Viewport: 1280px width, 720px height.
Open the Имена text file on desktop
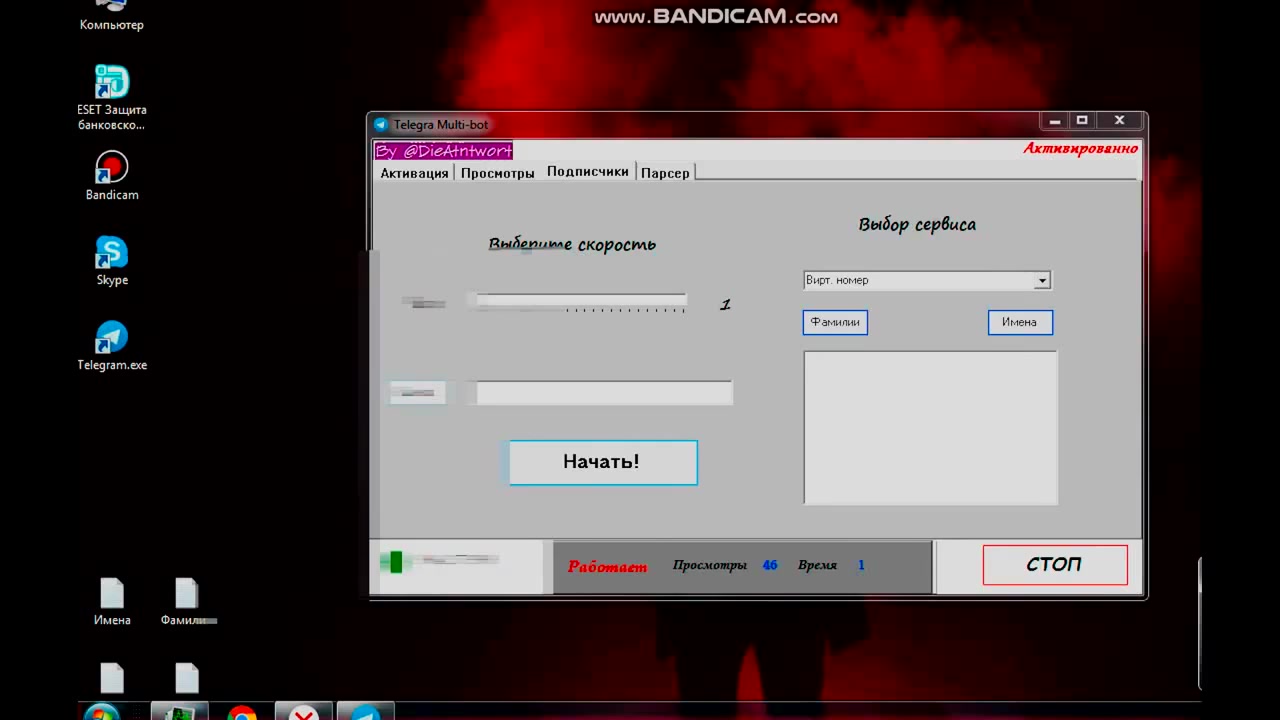click(x=112, y=595)
